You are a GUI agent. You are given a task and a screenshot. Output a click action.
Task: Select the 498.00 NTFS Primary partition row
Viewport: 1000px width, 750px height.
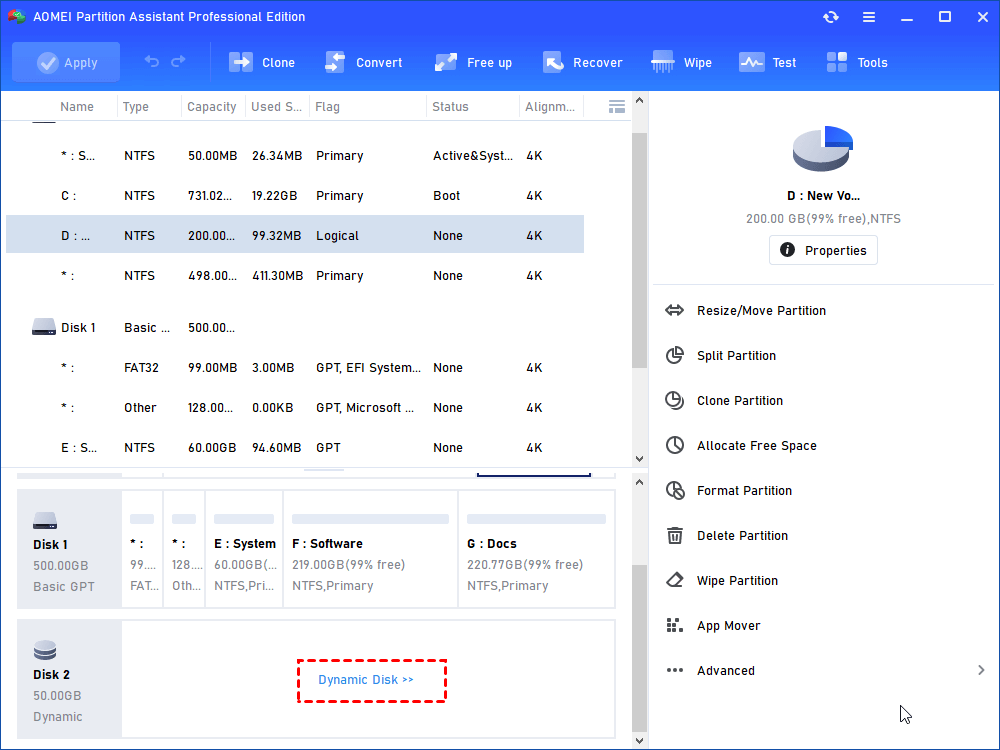tap(295, 276)
